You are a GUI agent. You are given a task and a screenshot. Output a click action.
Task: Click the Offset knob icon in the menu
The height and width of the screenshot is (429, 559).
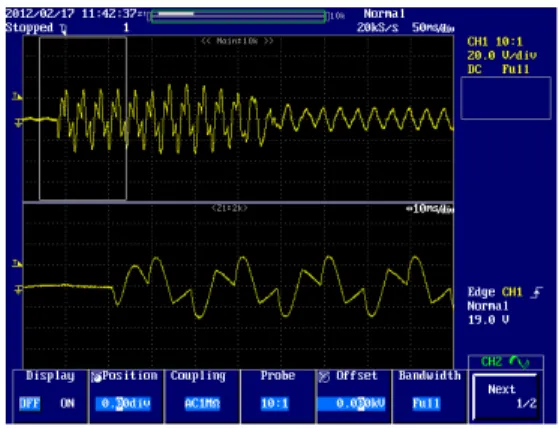pos(324,377)
